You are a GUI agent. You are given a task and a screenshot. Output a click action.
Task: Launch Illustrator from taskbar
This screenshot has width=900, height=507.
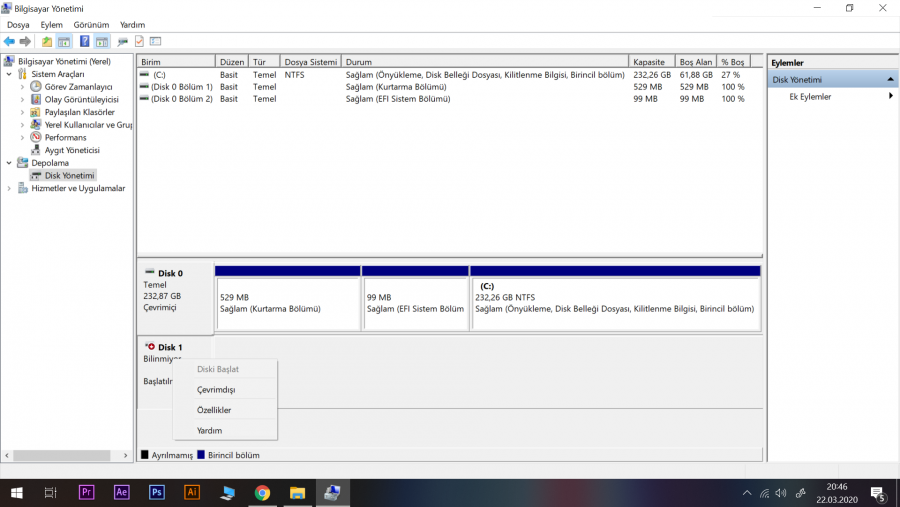[x=192, y=492]
